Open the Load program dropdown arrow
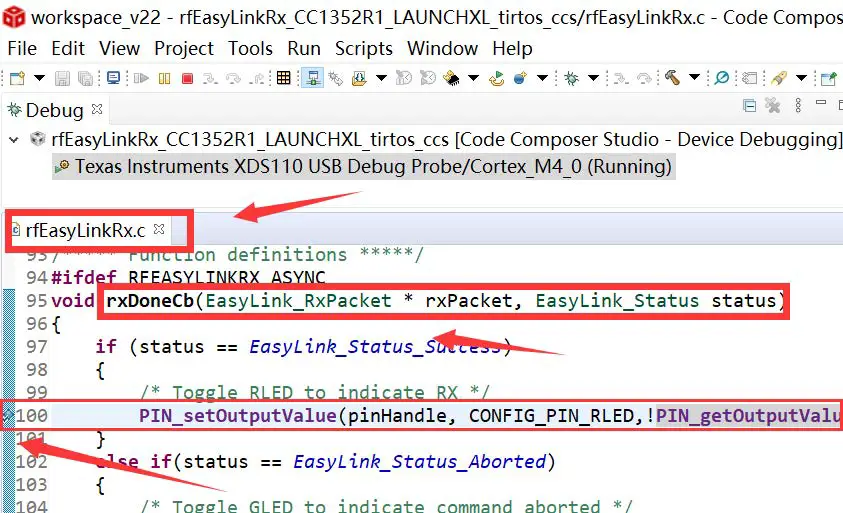This screenshot has width=843, height=513. [381, 79]
